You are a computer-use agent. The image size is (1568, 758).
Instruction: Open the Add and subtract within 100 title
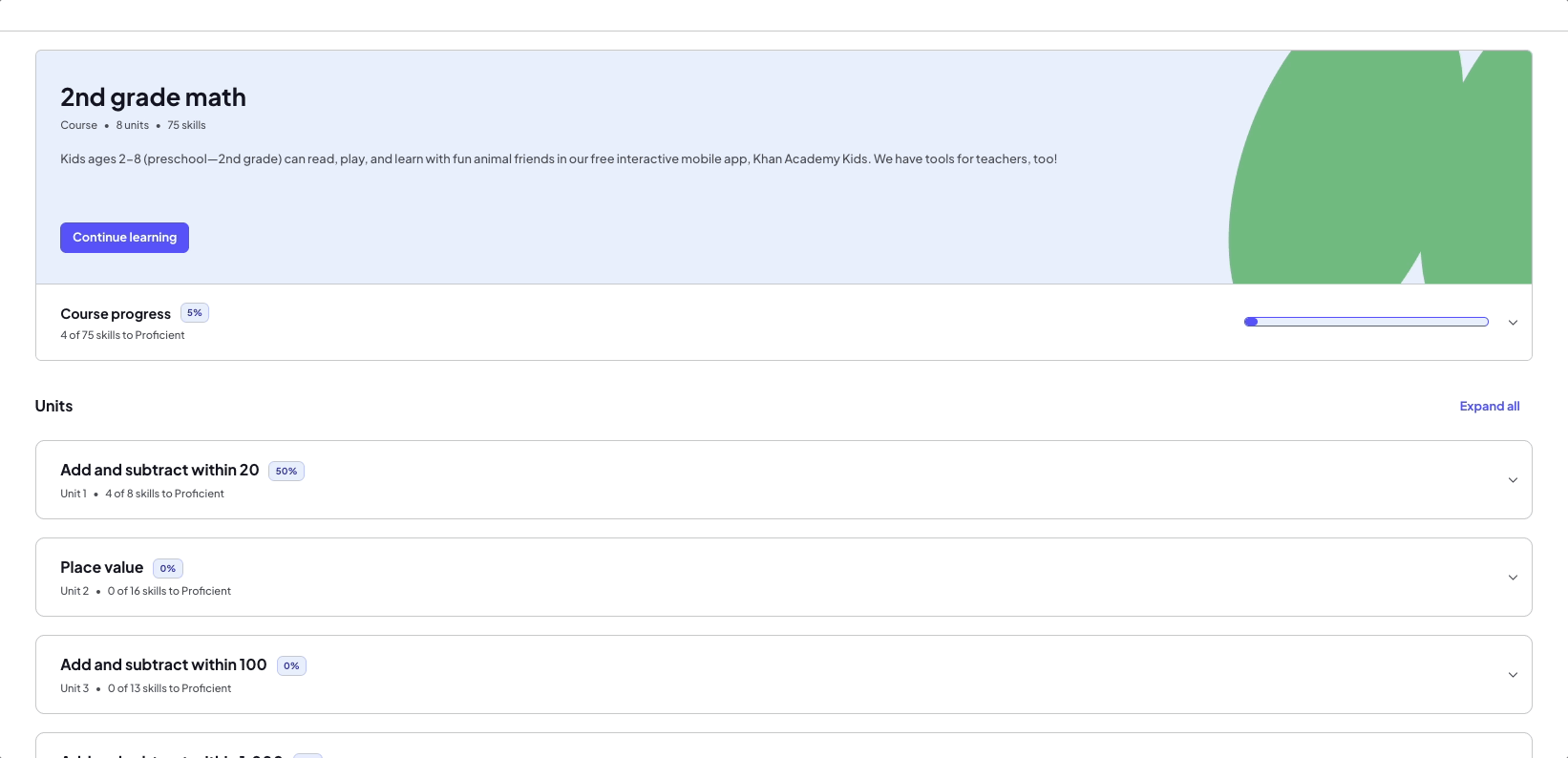[x=163, y=664]
